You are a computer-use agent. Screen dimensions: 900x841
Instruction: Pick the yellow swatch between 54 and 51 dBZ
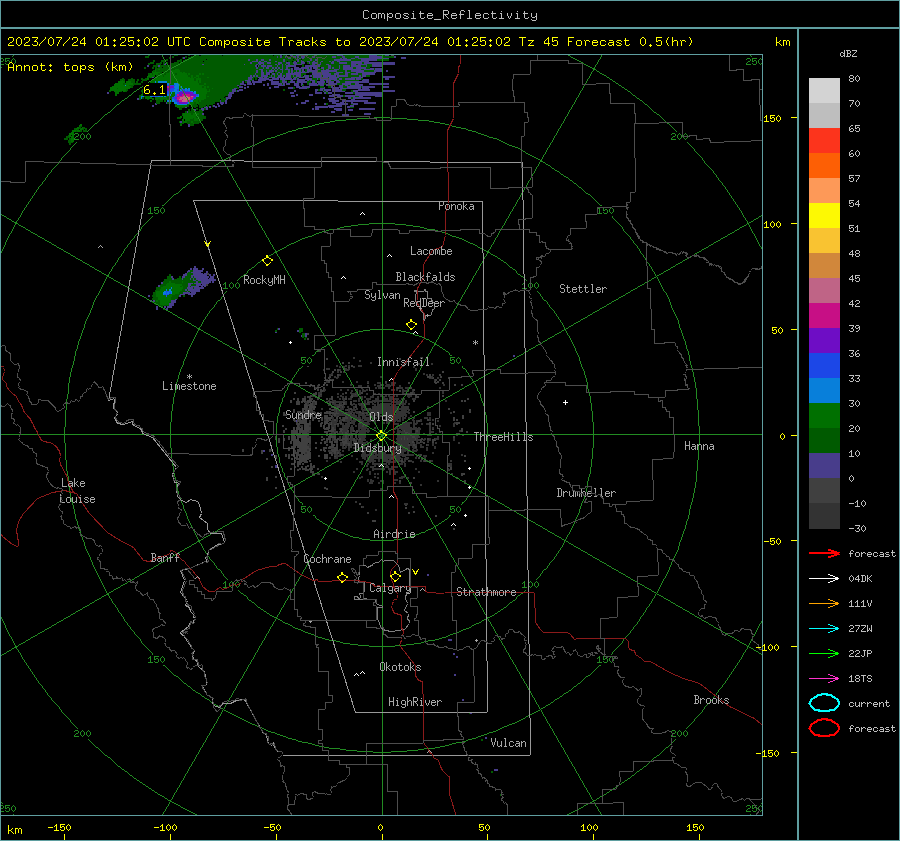pyautogui.click(x=824, y=216)
